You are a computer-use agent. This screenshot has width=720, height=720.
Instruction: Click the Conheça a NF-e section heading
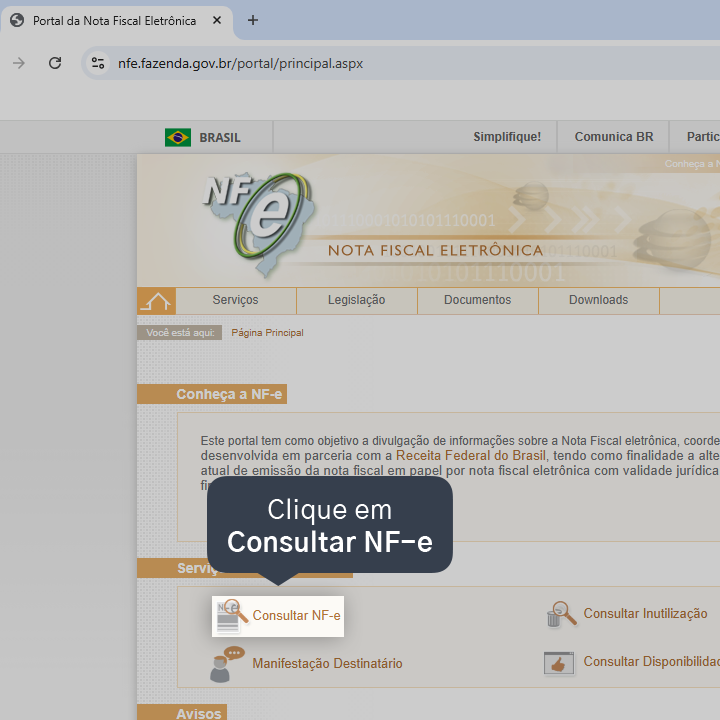click(x=212, y=394)
